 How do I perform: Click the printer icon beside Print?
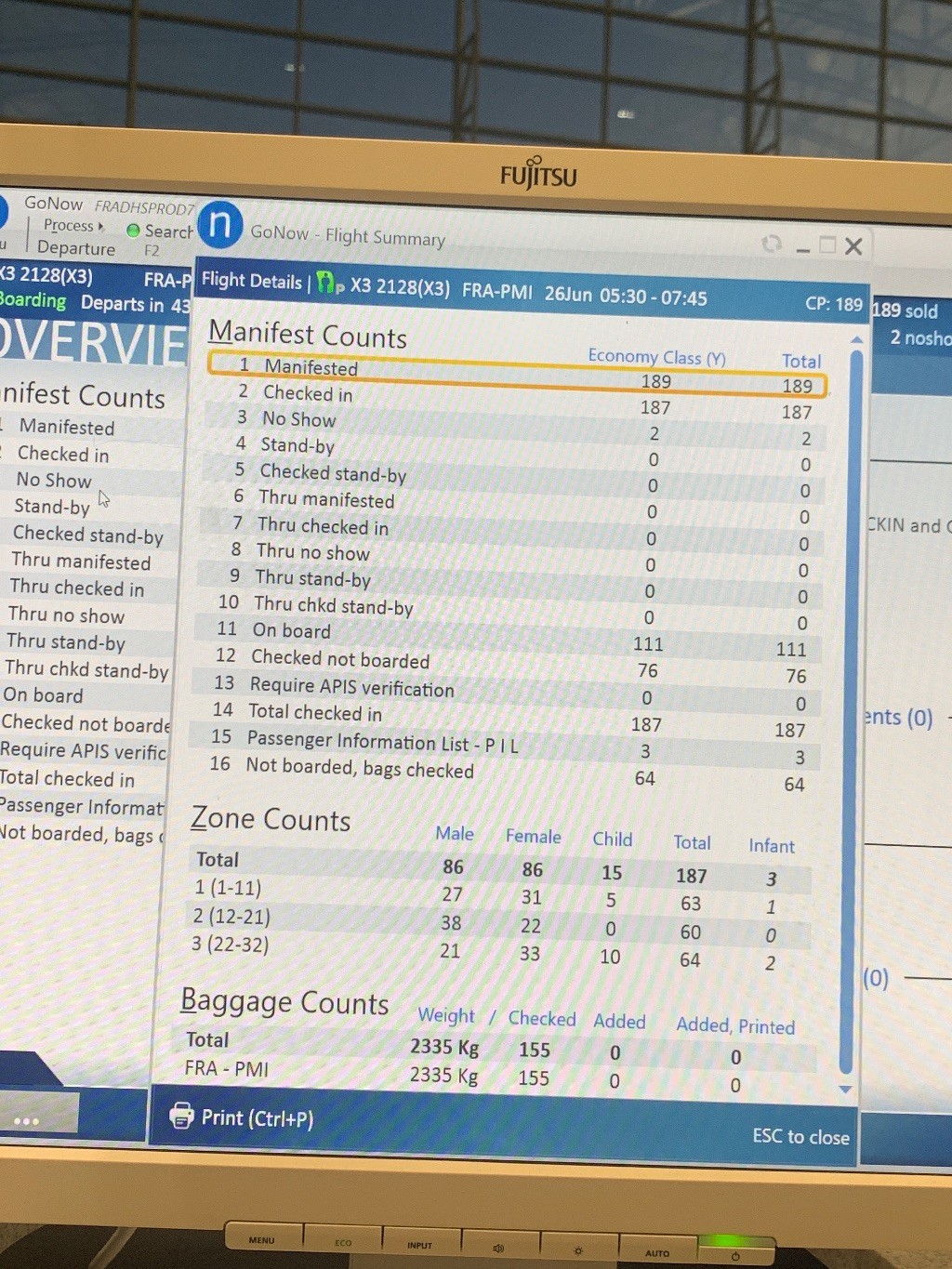point(181,1116)
